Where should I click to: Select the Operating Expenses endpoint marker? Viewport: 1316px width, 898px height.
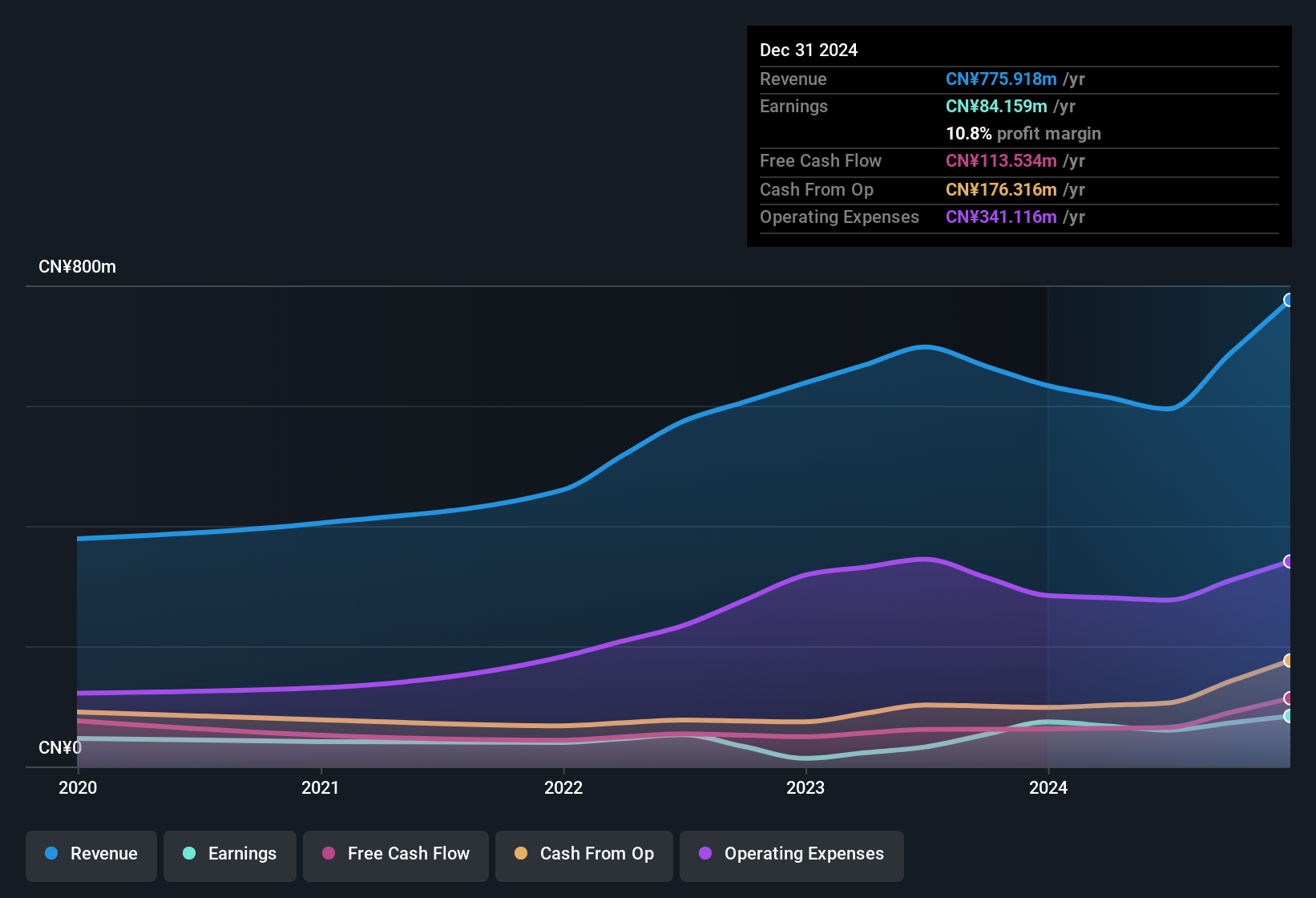click(1286, 563)
